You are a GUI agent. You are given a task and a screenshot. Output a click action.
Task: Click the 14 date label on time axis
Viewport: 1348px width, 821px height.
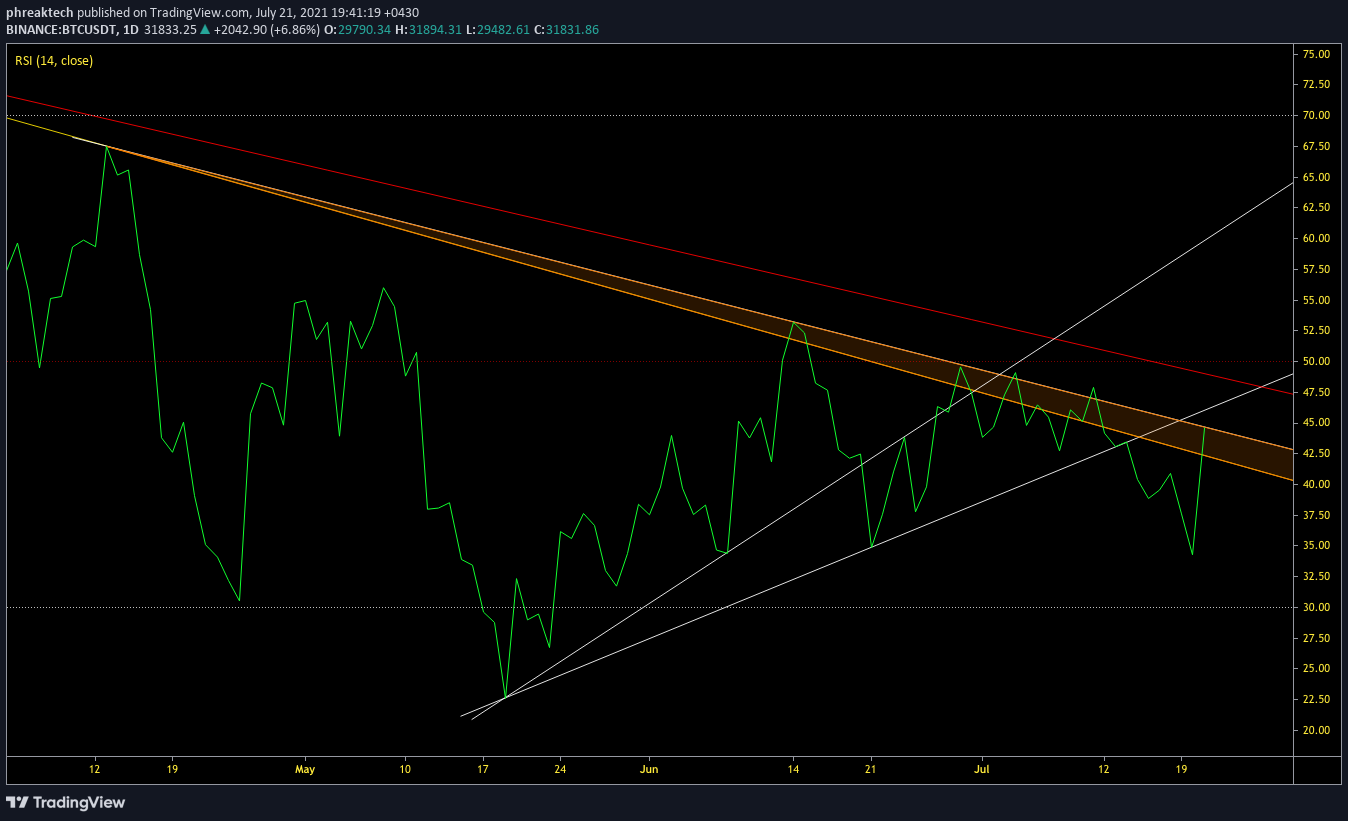793,769
